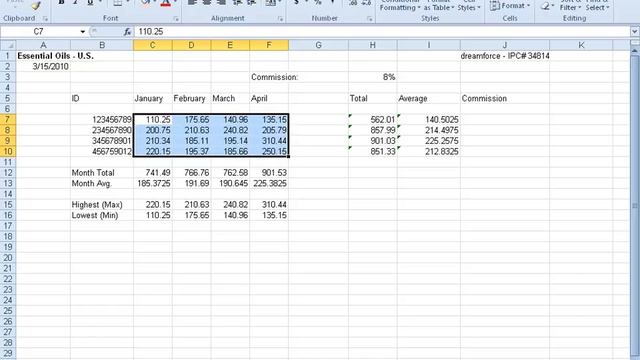Open the Clear eraser menu in Editing

[547, 6]
